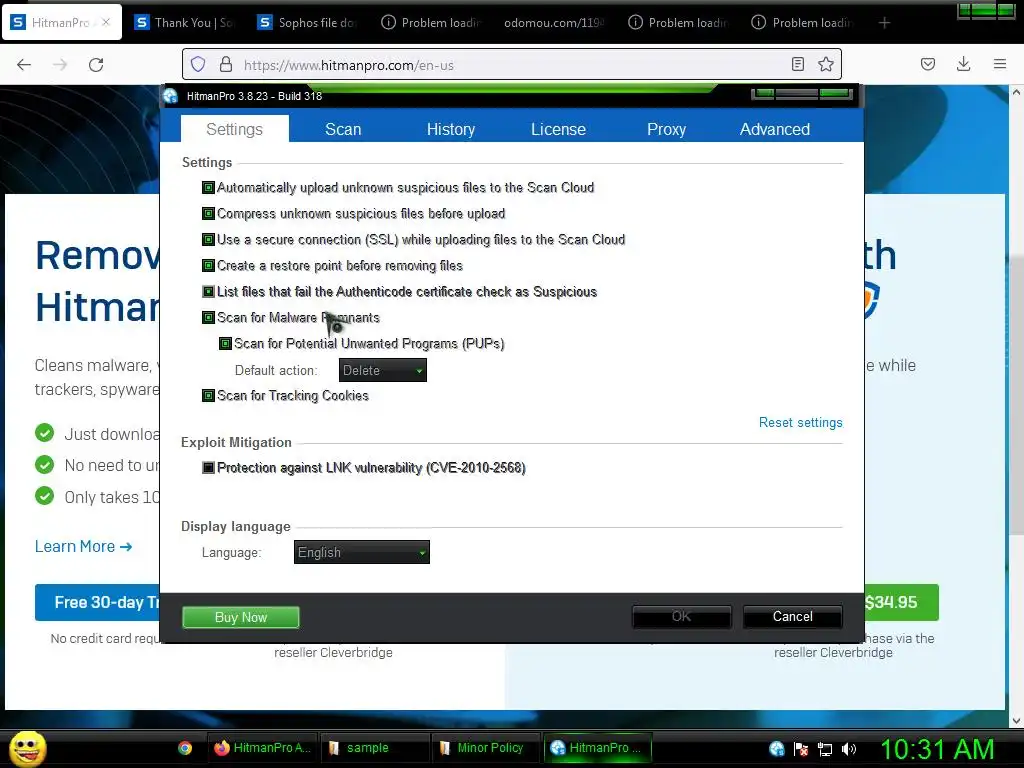Image resolution: width=1024 pixels, height=768 pixels.
Task: Click the OK button
Action: 682,616
